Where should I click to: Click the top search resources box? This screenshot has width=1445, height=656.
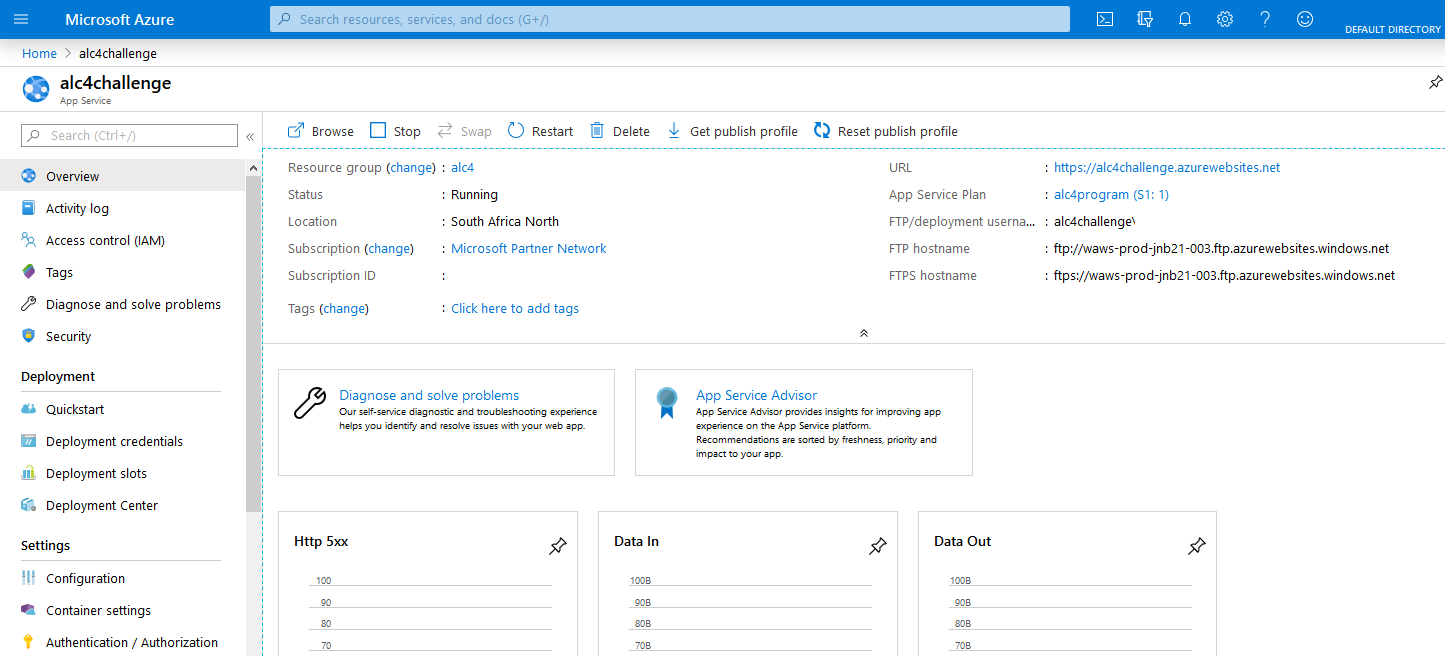(x=670, y=19)
